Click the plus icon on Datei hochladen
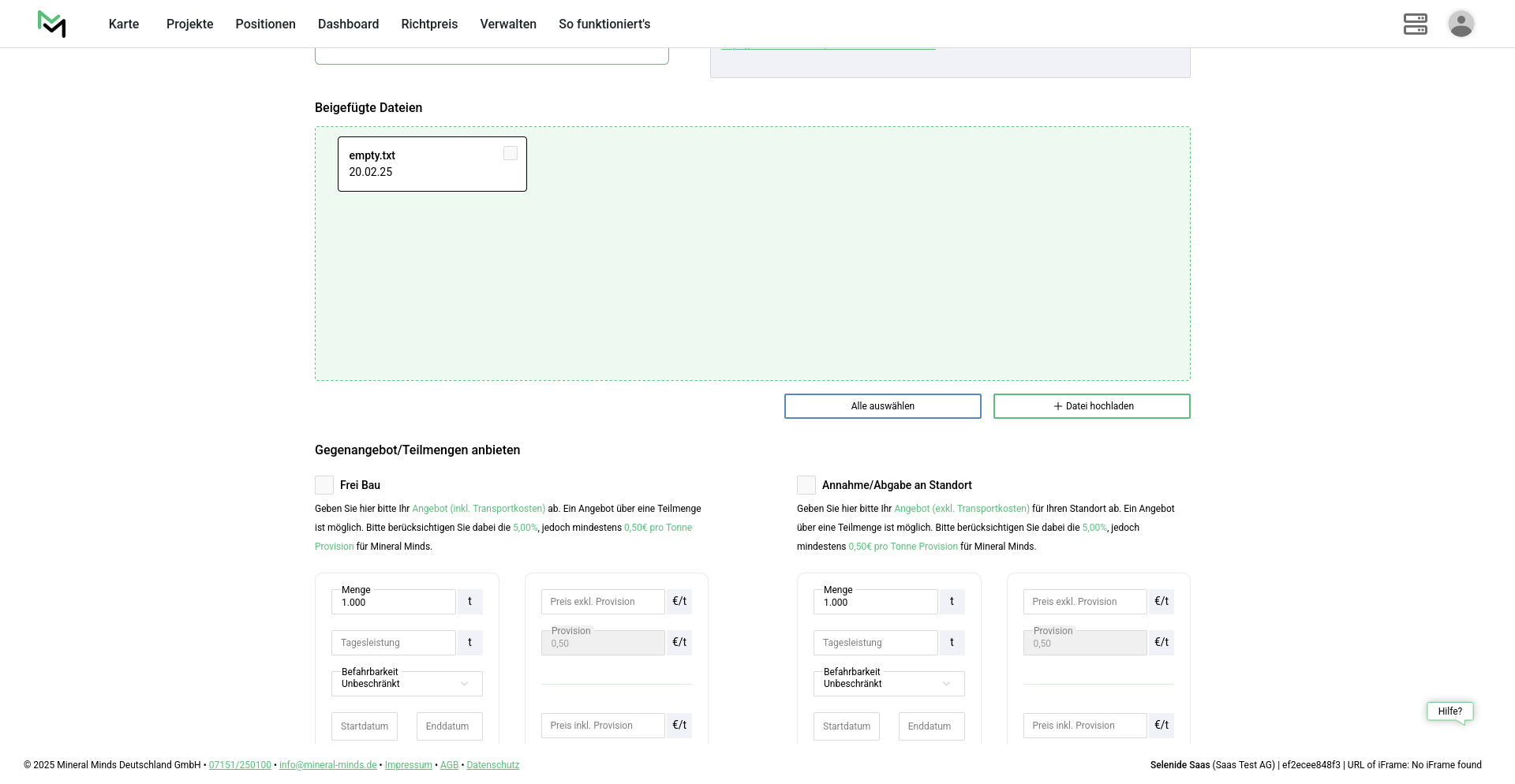This screenshot has height=784, width=1515. (1057, 406)
